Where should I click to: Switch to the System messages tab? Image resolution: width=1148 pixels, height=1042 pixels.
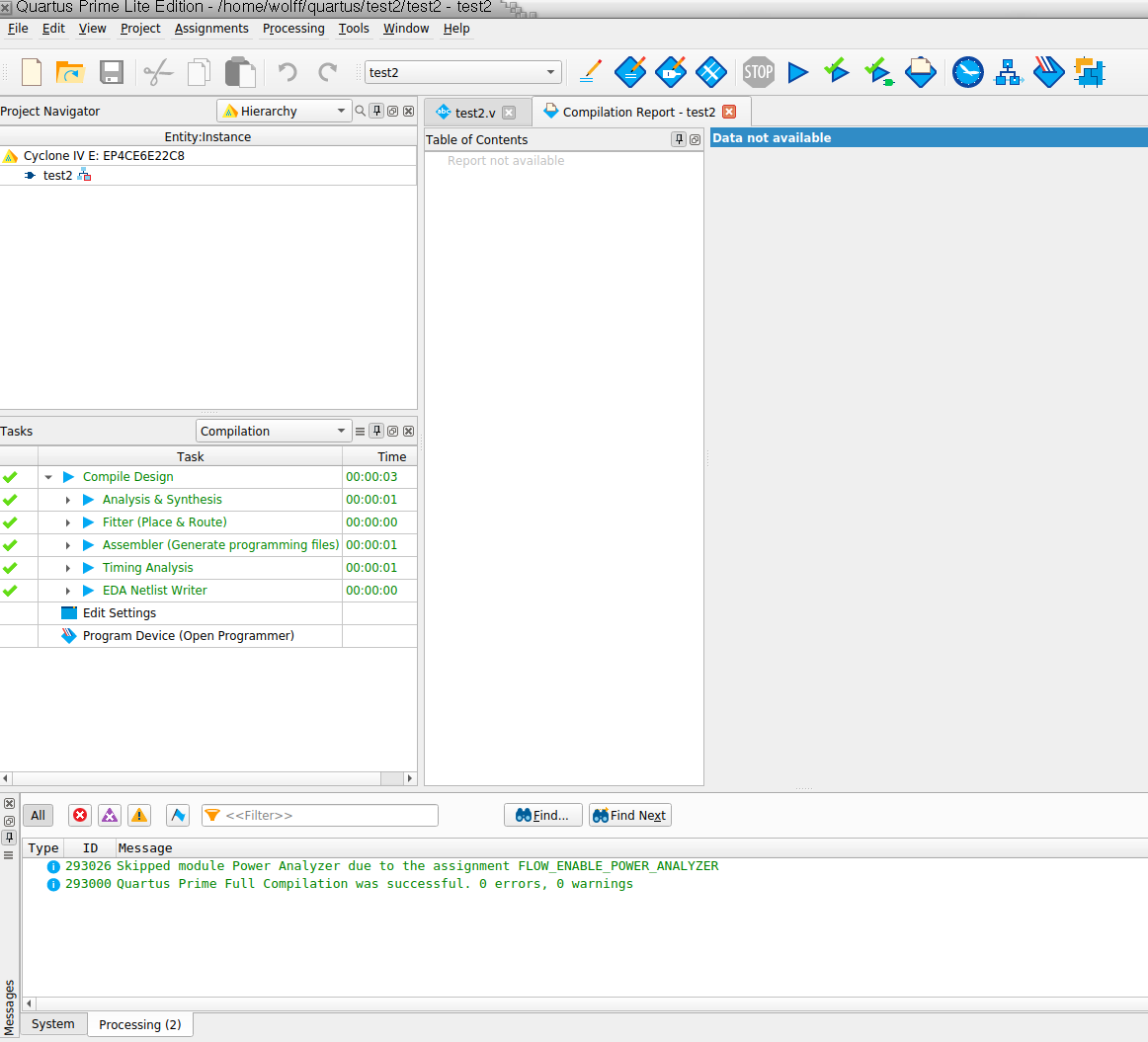[x=52, y=1023]
